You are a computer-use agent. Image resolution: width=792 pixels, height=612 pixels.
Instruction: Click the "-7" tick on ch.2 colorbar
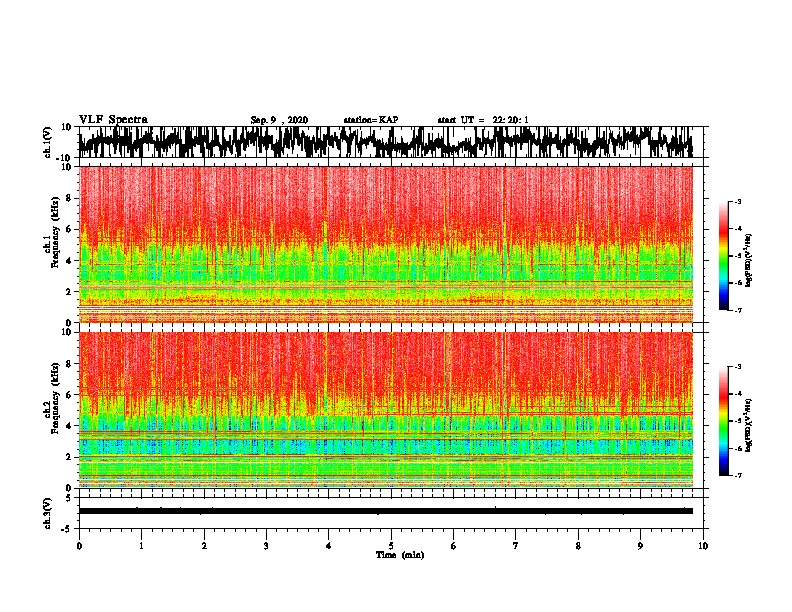pyautogui.click(x=737, y=475)
